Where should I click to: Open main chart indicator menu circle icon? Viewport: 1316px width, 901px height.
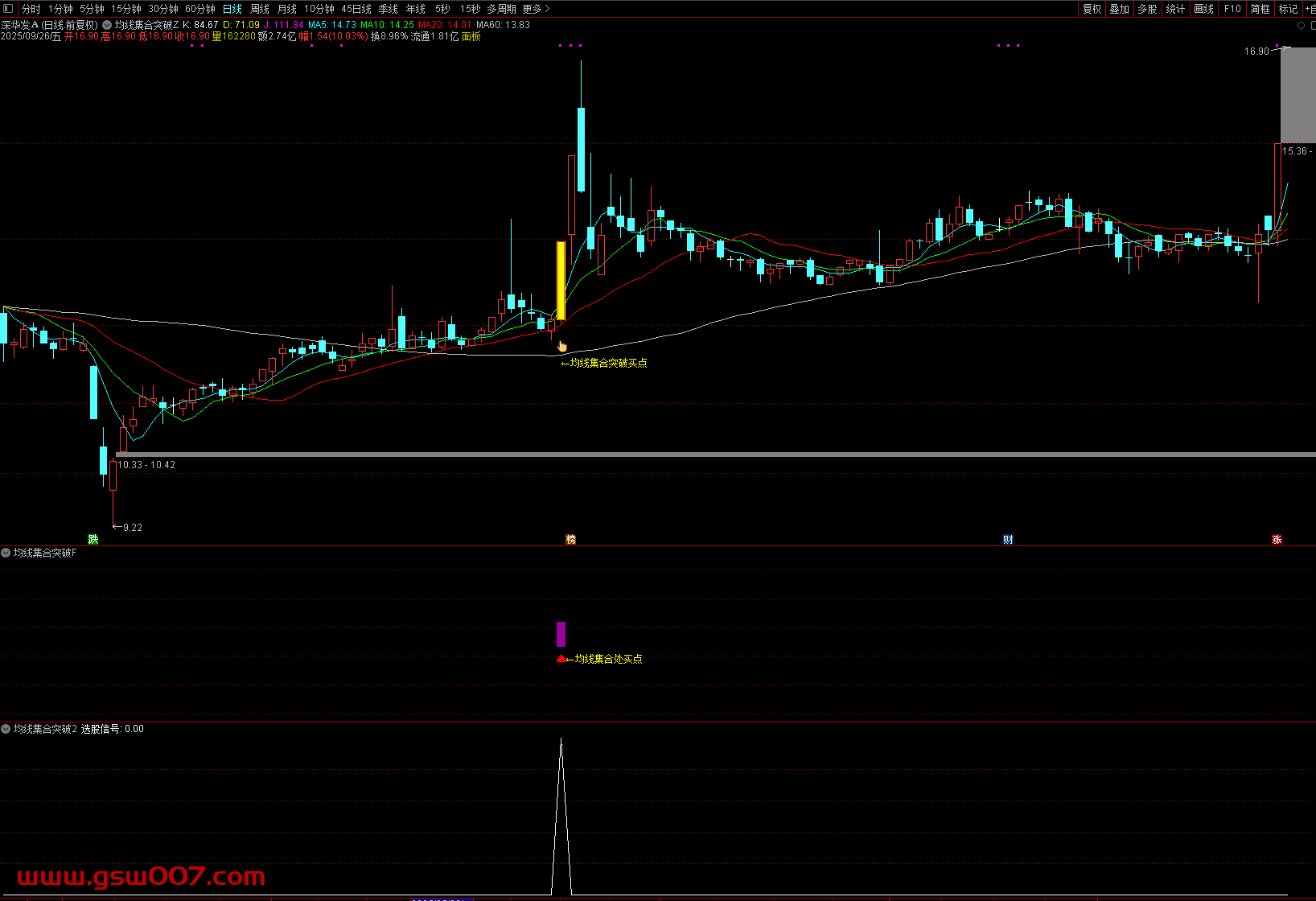[x=107, y=25]
